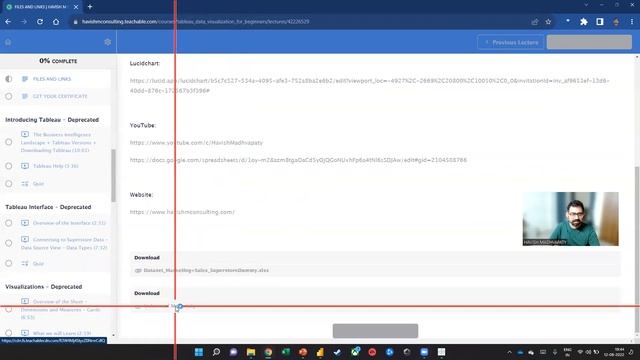
Task: Reload the current page
Action: [40, 22]
